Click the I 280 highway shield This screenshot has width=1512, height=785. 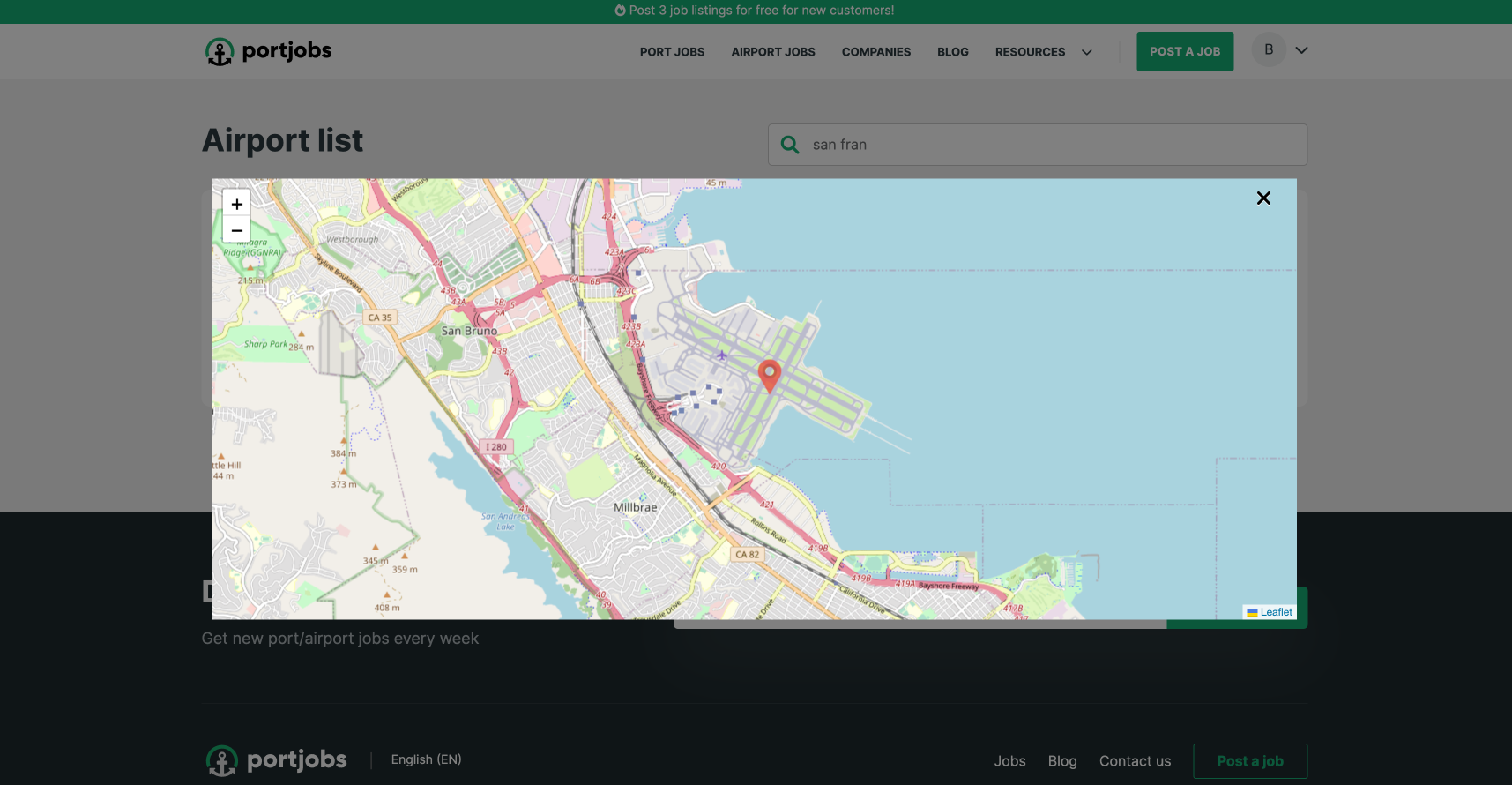(x=495, y=447)
